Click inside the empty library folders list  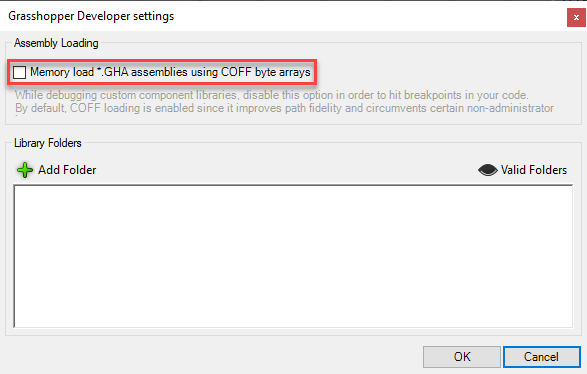[x=293, y=256]
